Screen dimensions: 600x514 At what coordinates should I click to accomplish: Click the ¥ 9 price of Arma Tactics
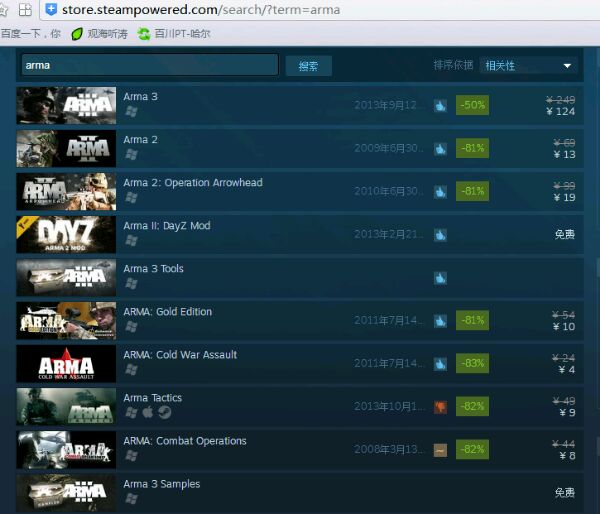[567, 413]
